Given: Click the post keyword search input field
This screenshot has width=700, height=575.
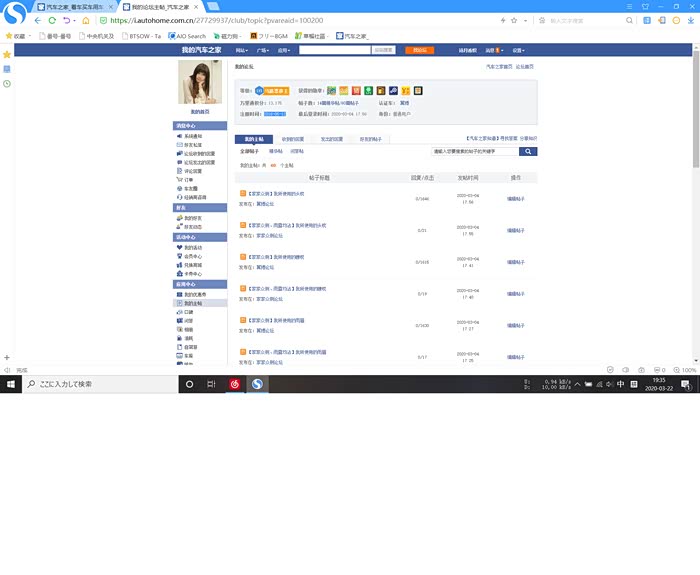Looking at the screenshot, I should [x=474, y=152].
